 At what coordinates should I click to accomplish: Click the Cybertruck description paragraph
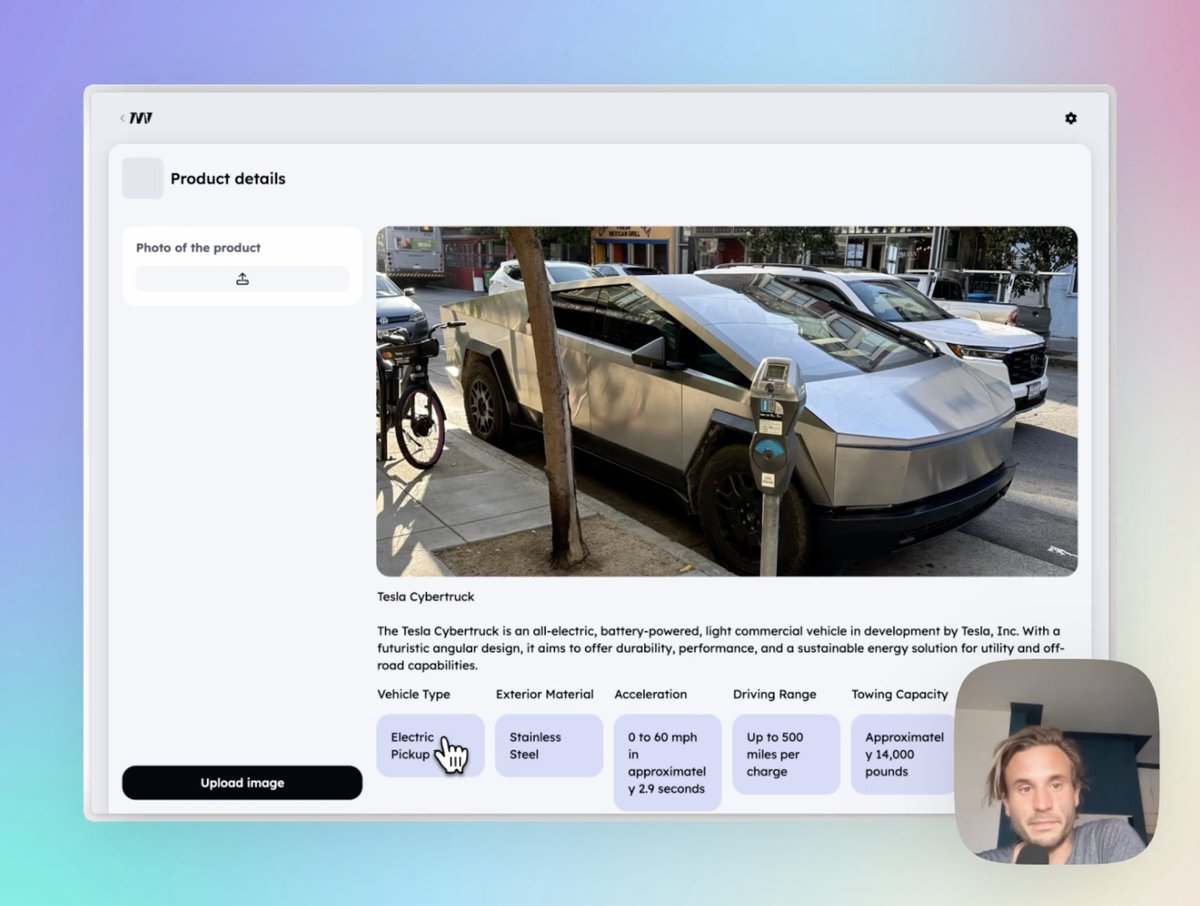tap(719, 648)
